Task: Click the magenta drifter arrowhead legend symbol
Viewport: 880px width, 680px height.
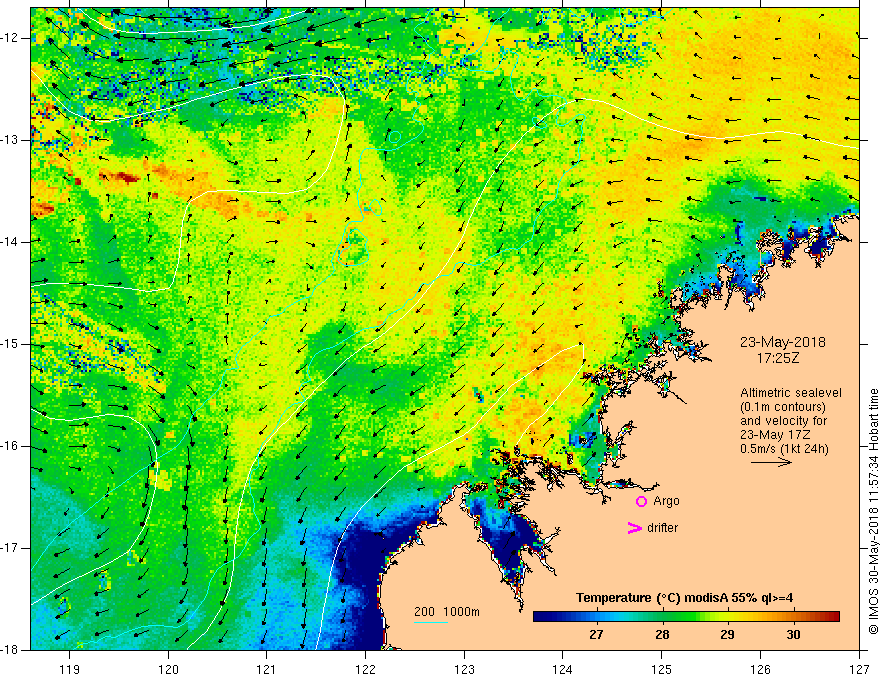Action: coord(634,528)
